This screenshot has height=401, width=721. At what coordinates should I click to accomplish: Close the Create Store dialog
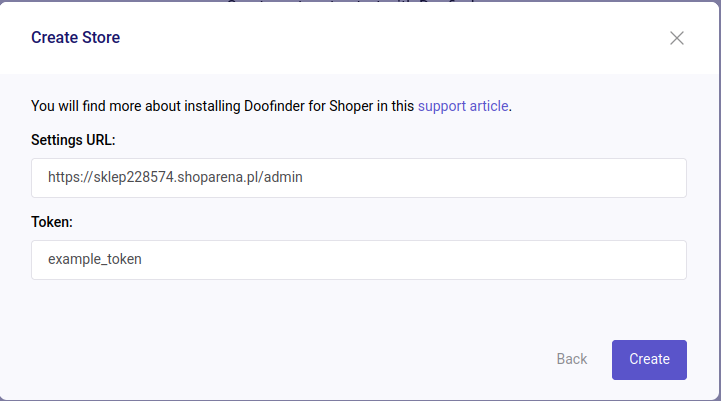[x=677, y=38]
